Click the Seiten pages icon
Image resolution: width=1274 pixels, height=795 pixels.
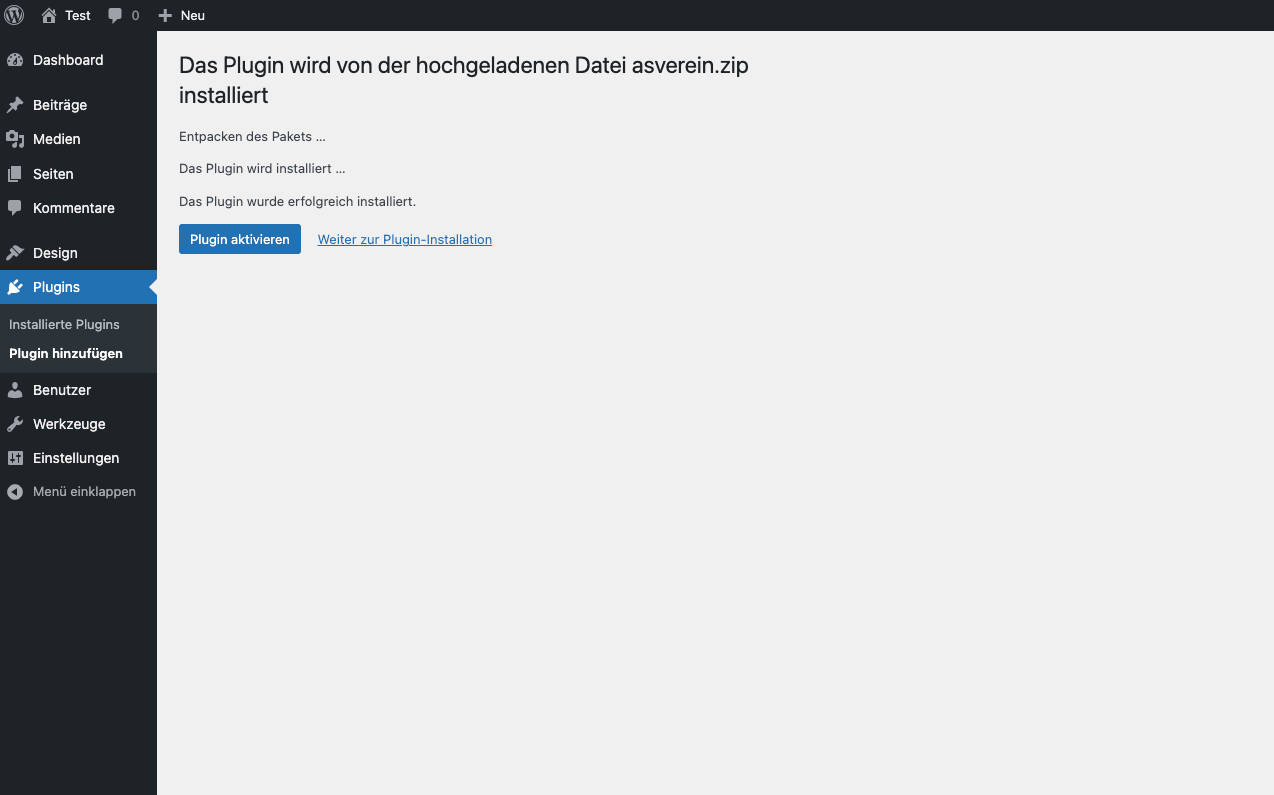15,174
